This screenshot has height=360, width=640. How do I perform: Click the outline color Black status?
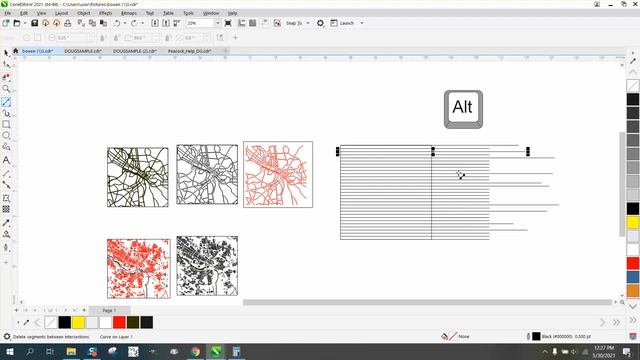559,336
